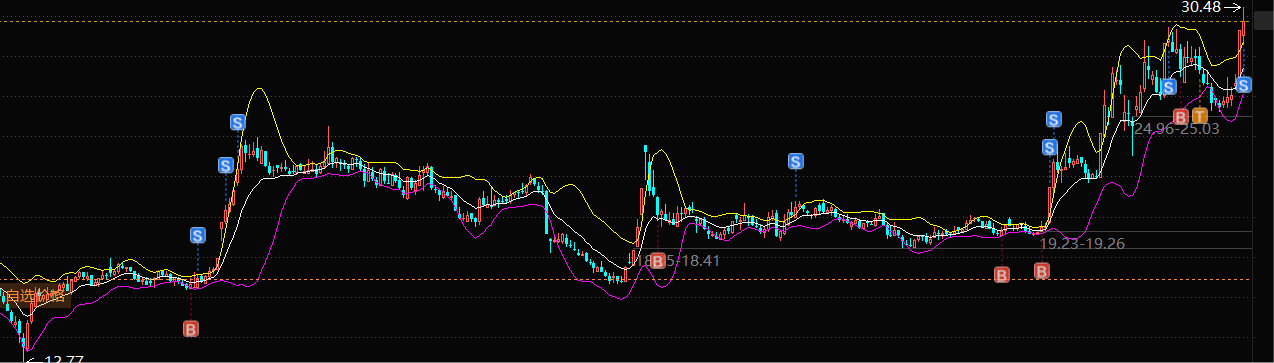Select the B marker next to the 18.41 price label
The height and width of the screenshot is (363, 1274).
[x=657, y=261]
